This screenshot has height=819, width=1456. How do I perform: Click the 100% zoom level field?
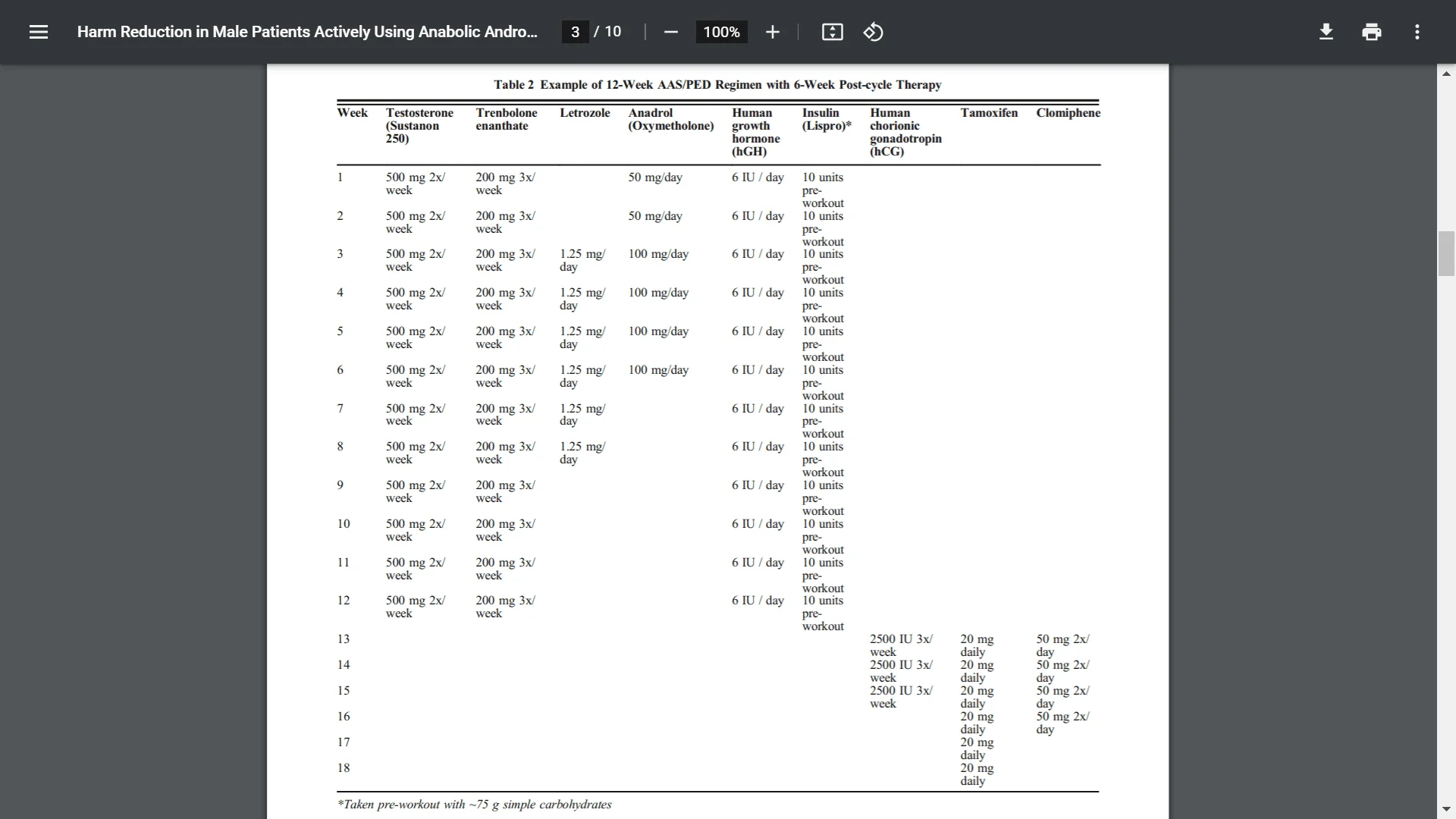click(x=721, y=32)
